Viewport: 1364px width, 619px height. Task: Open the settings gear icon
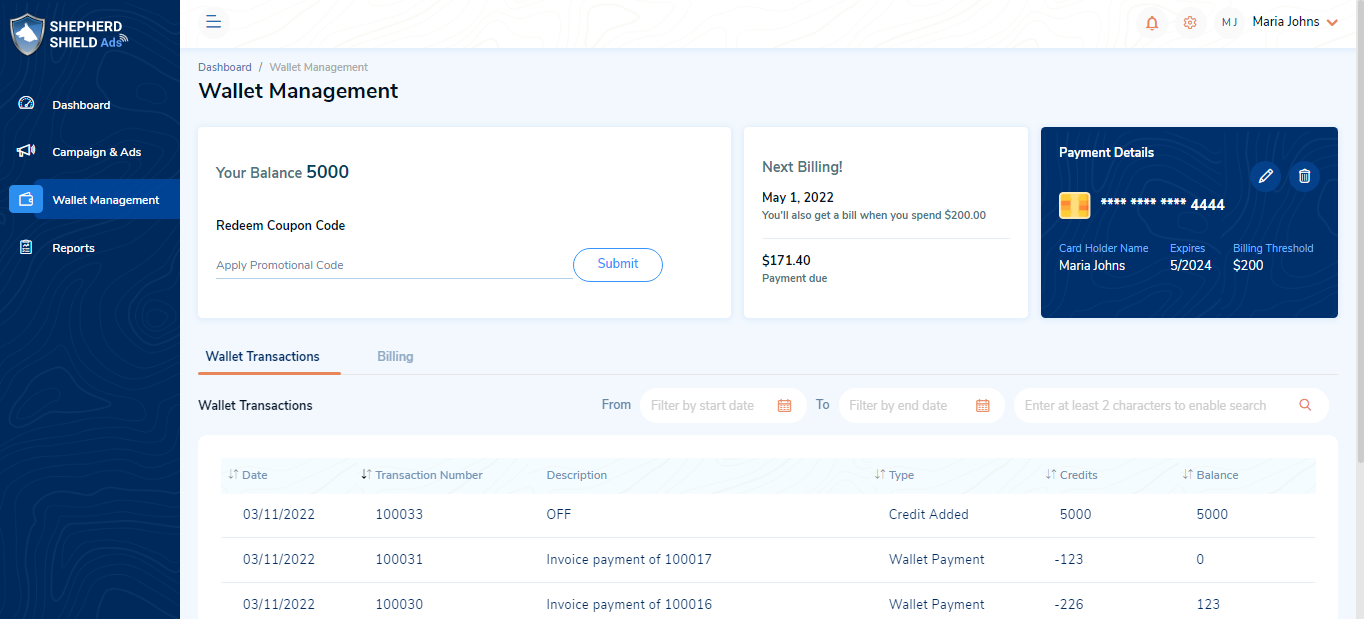pos(1190,22)
